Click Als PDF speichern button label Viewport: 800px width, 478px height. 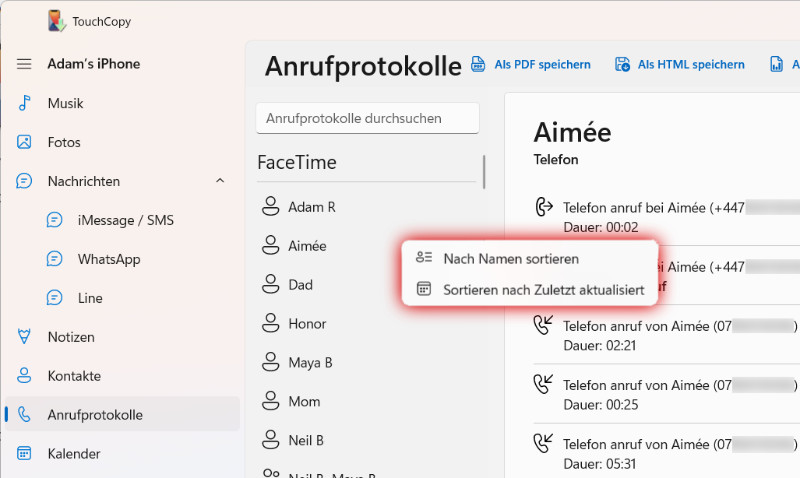click(x=542, y=64)
